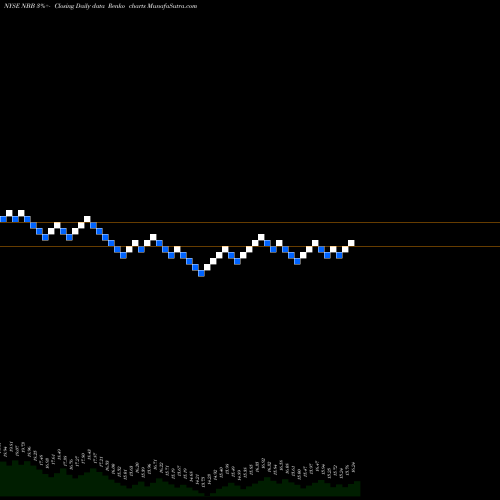Click the upper orange horizontal level line

(250, 222)
